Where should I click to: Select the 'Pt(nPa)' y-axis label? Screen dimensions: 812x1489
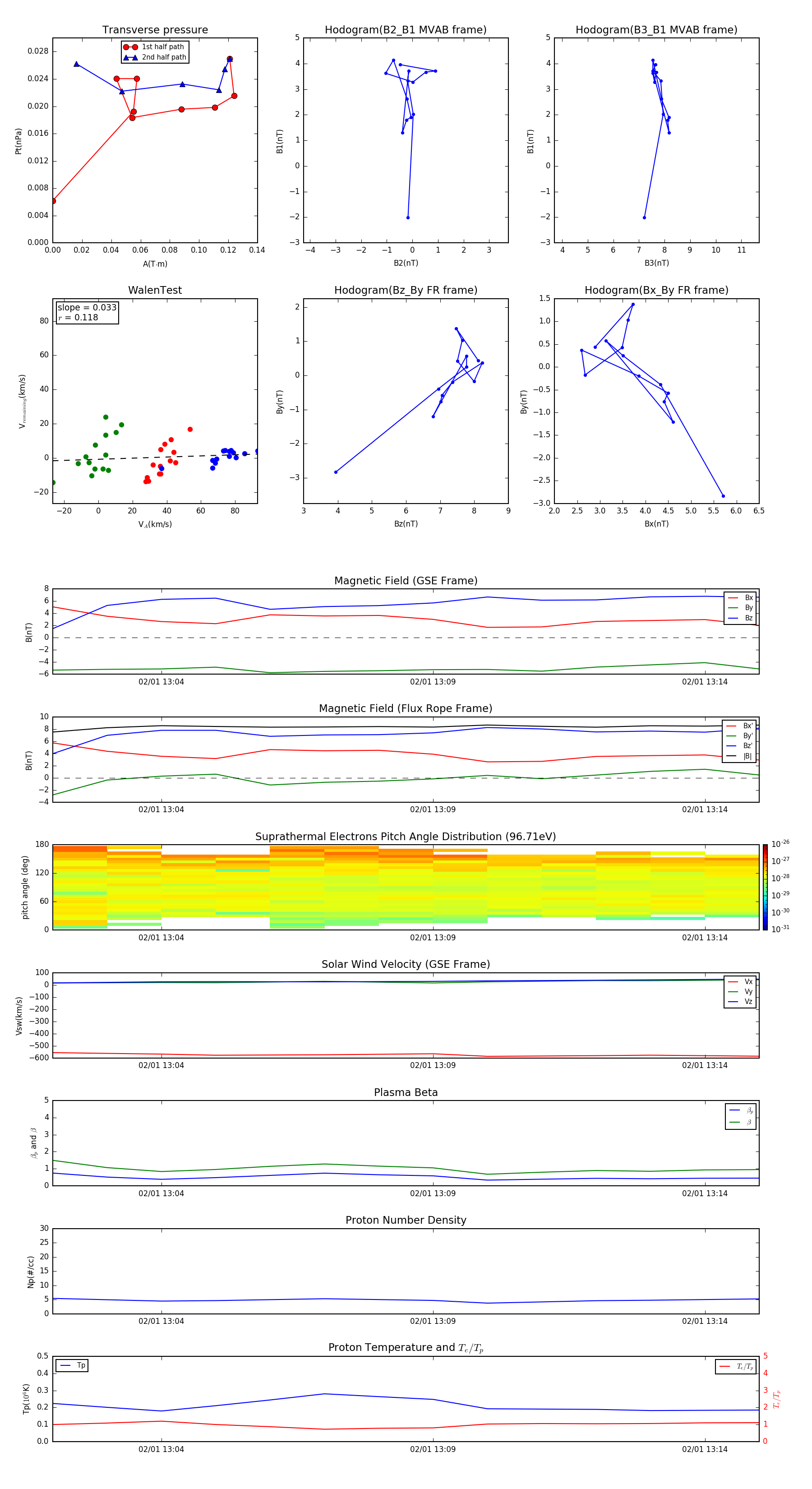coord(18,141)
